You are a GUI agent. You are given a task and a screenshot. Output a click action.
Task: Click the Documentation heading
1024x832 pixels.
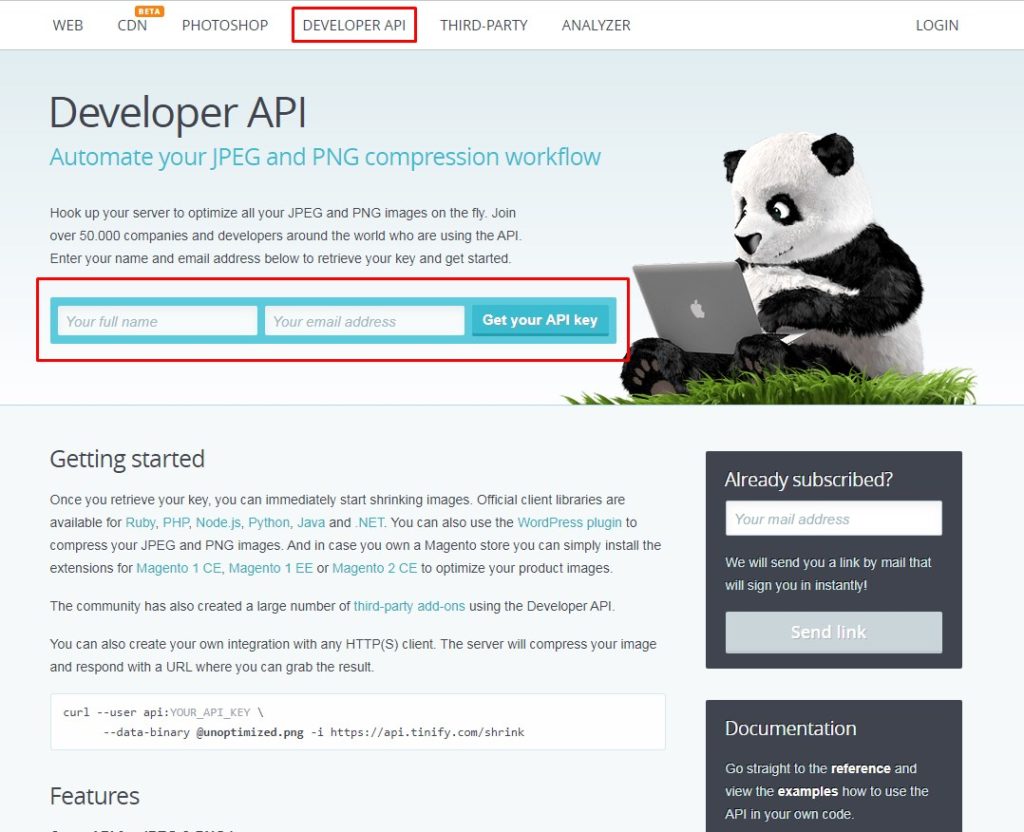click(x=790, y=728)
